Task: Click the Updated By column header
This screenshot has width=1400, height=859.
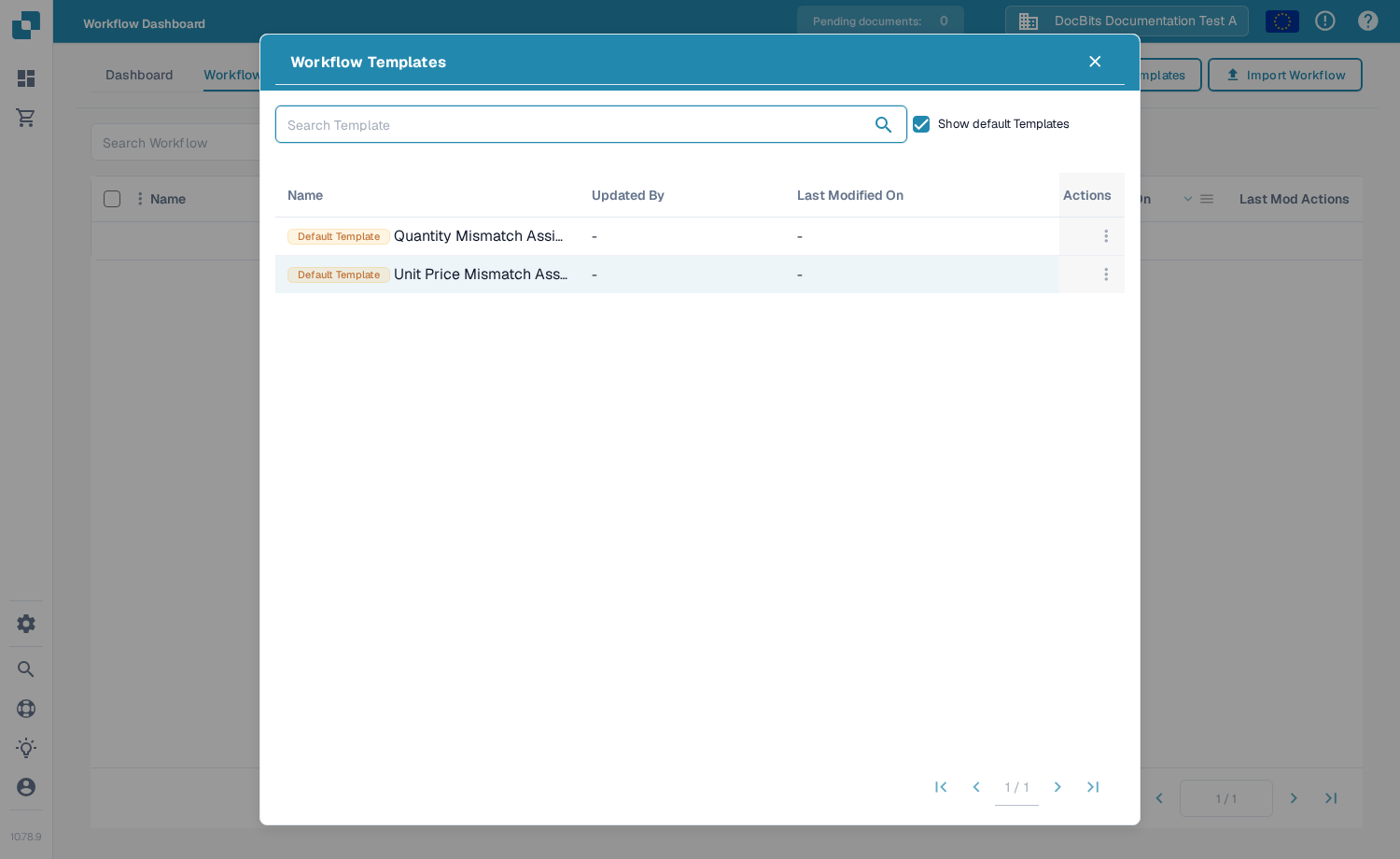Action: pos(628,195)
